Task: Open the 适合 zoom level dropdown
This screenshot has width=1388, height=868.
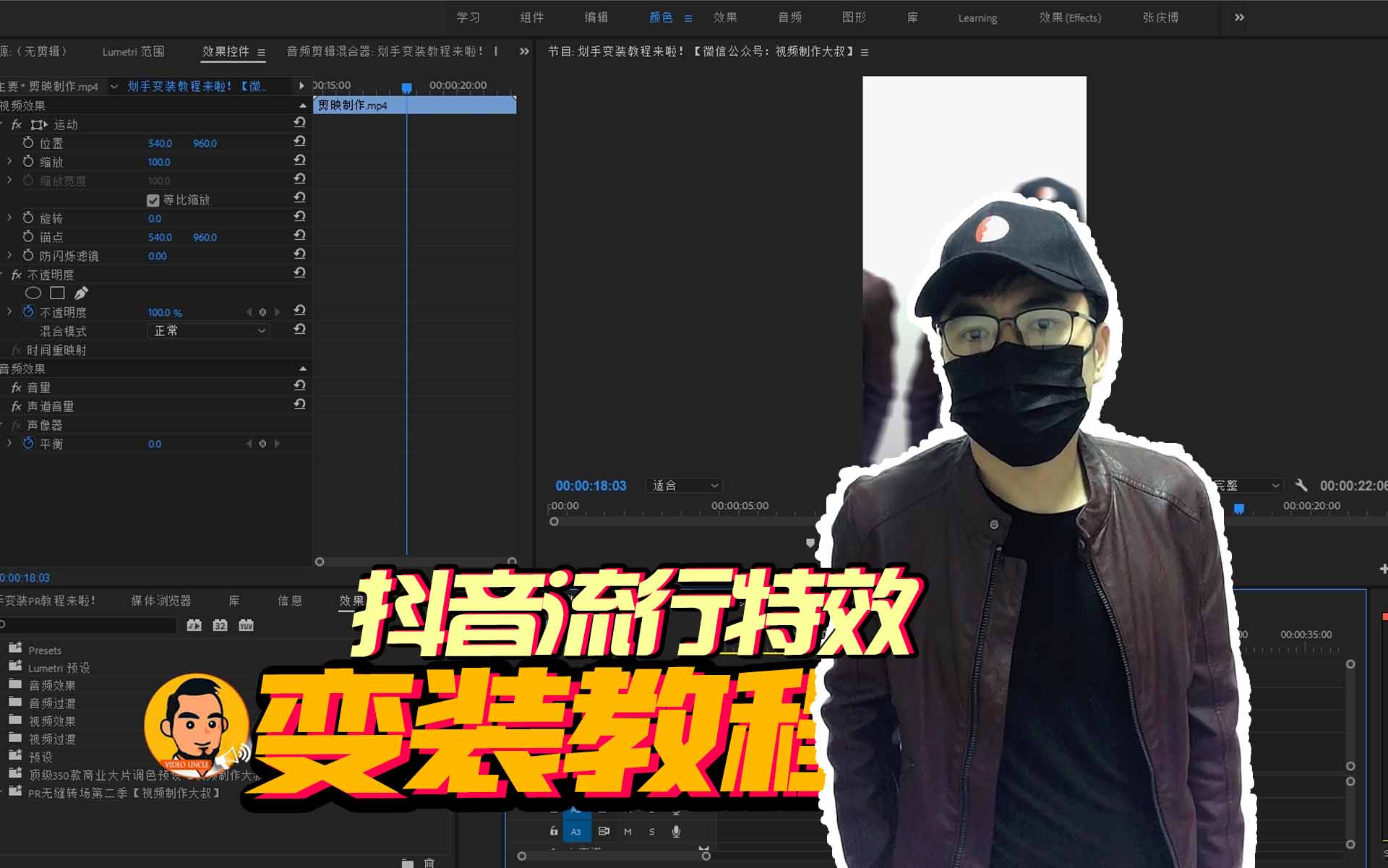Action: (x=684, y=486)
